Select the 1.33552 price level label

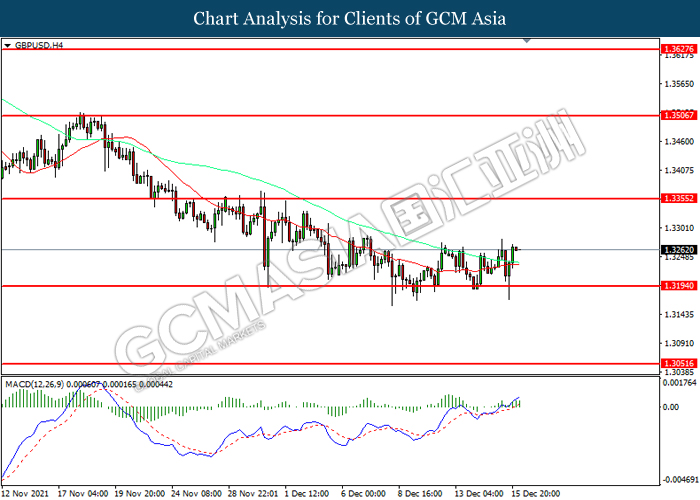pyautogui.click(x=679, y=198)
